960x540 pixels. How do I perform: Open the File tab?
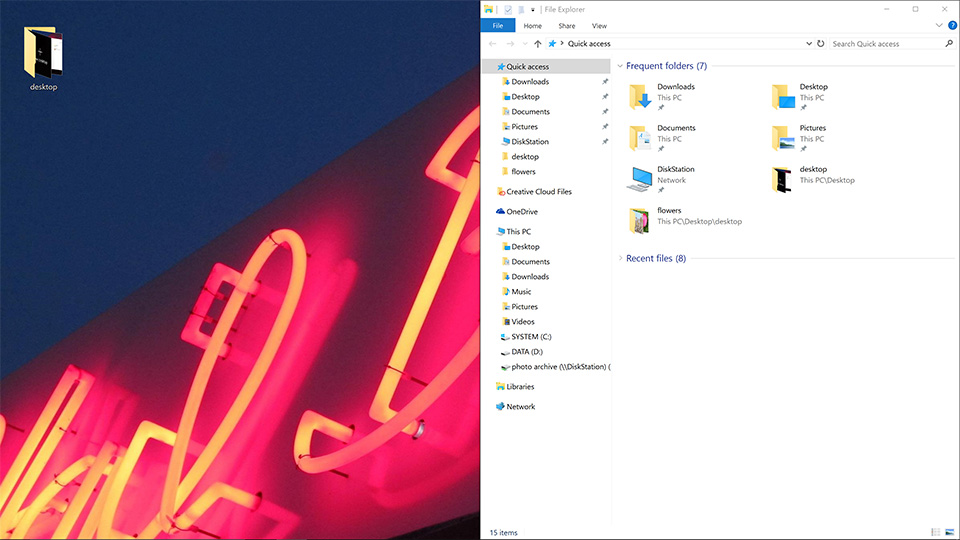pyautogui.click(x=498, y=26)
